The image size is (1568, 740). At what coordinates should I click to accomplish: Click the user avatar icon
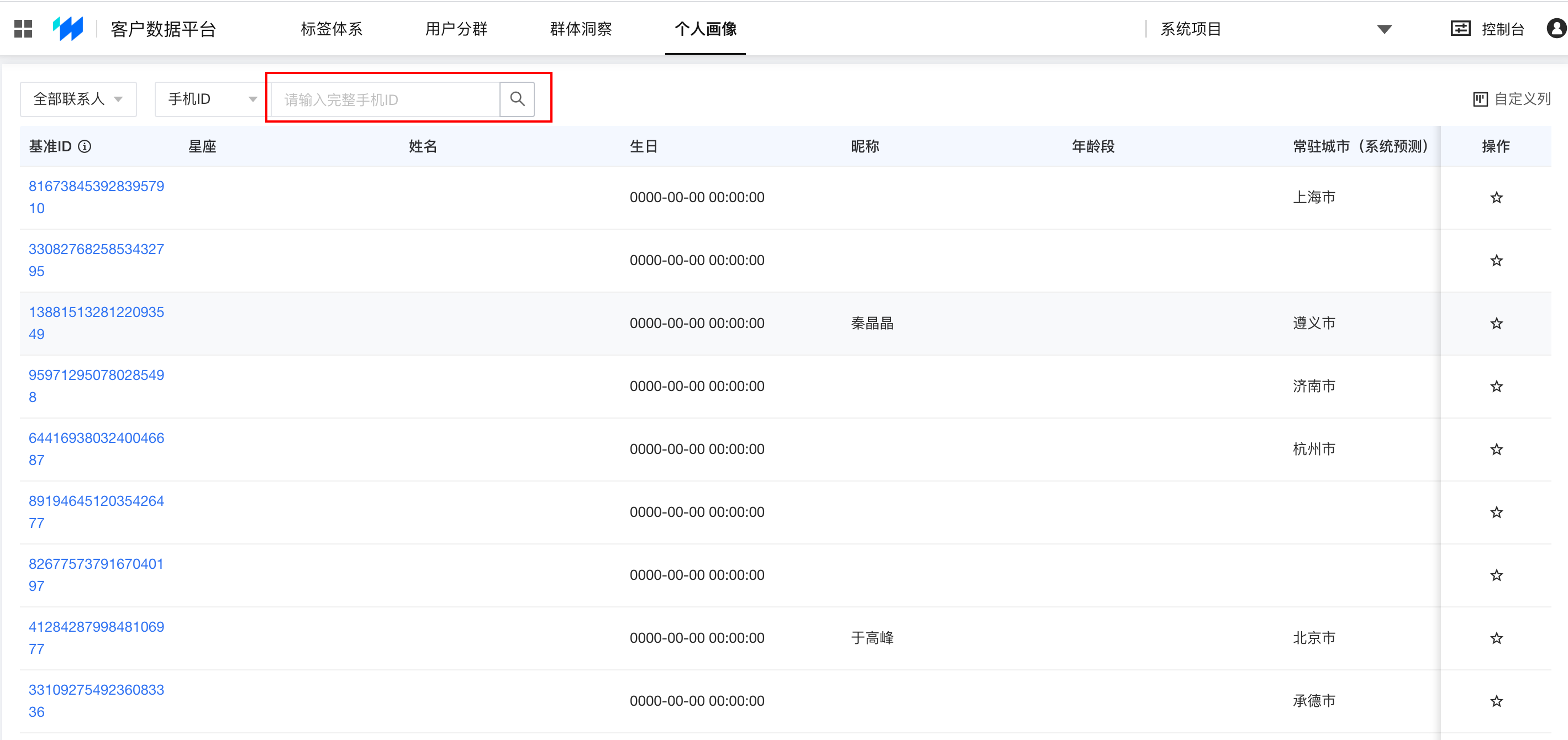(1556, 29)
